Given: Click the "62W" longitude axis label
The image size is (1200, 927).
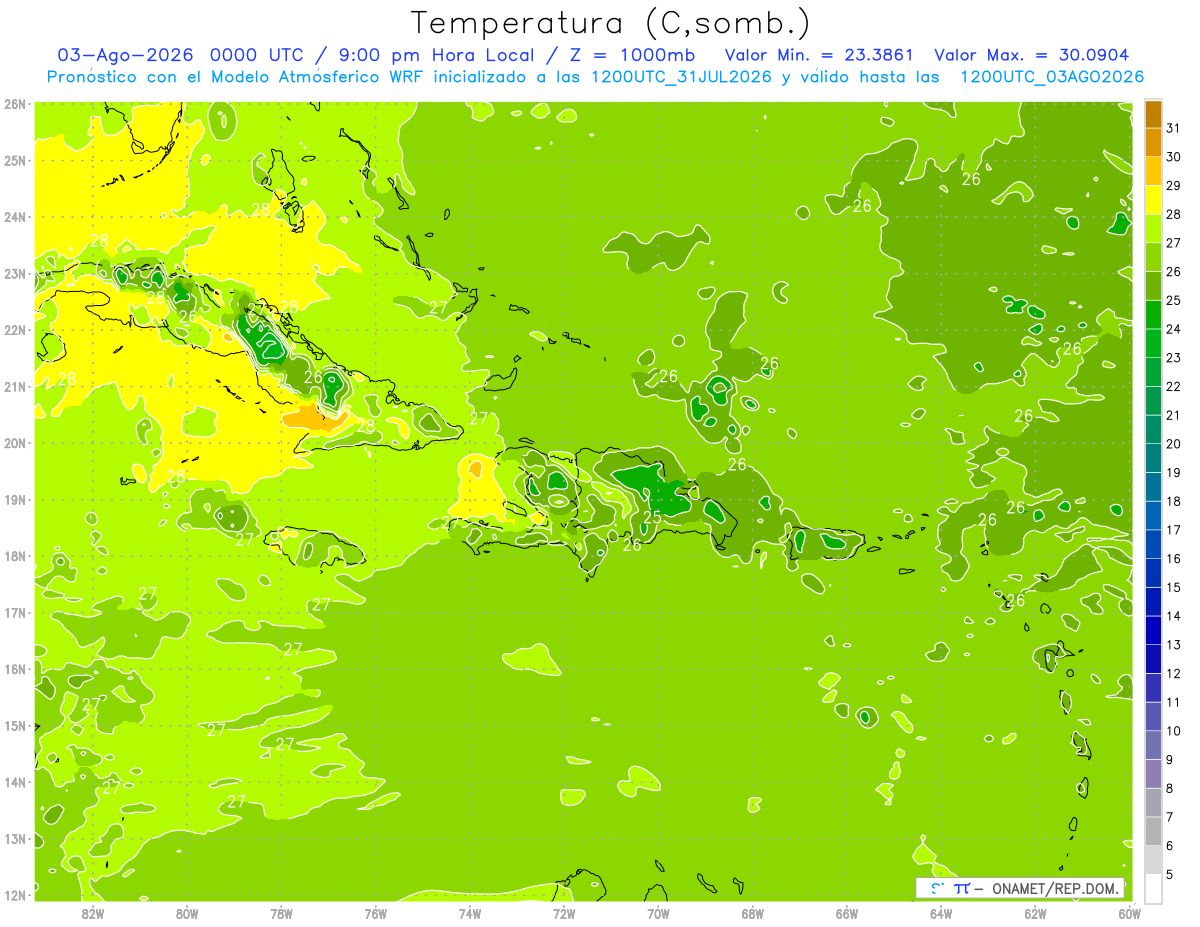Looking at the screenshot, I should (x=1035, y=914).
